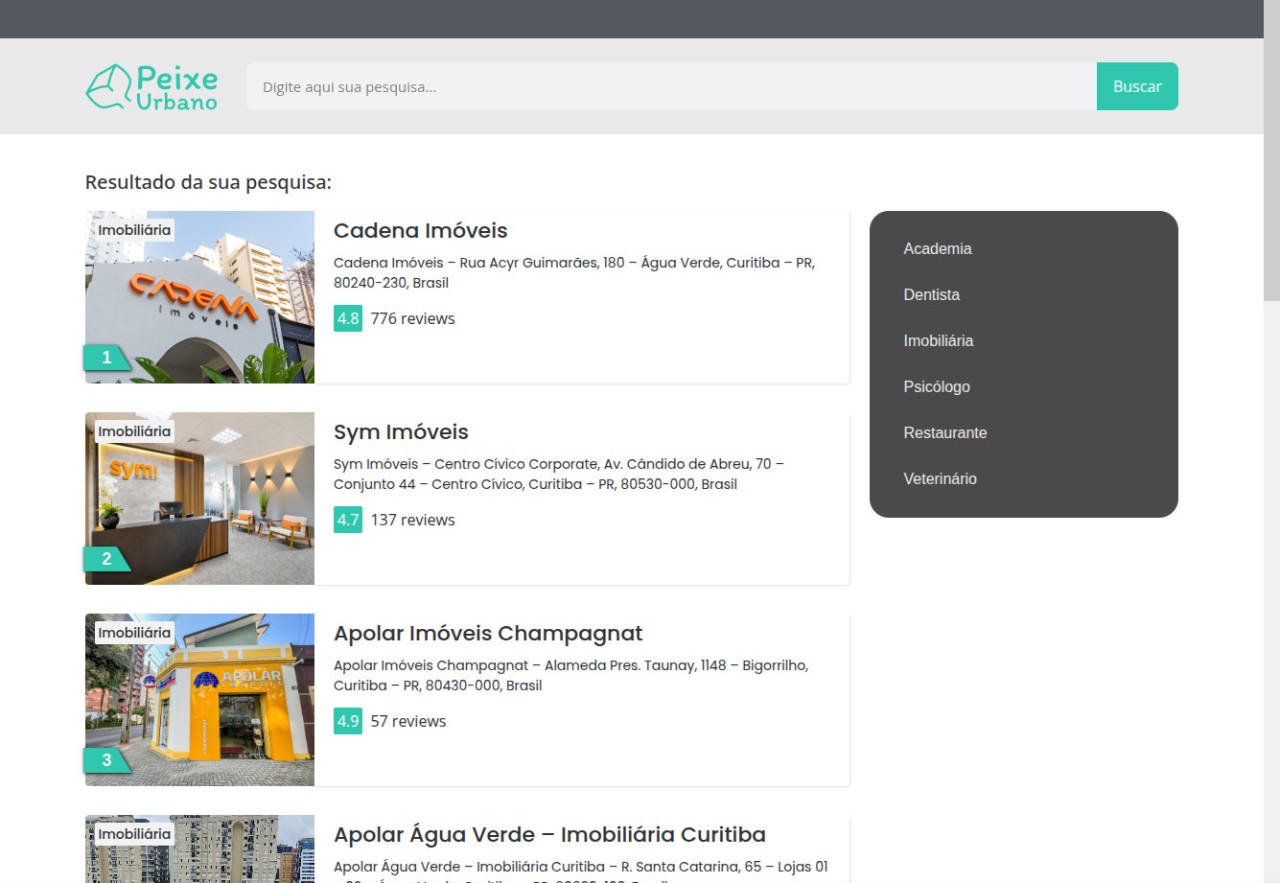Viewport: 1280px width, 883px height.
Task: Open the Sym Imóveis listing title
Action: 400,432
